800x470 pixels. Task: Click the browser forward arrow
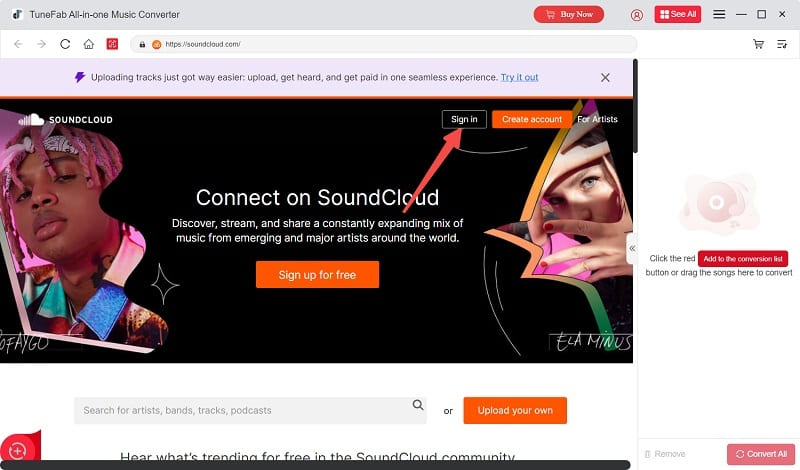[41, 44]
